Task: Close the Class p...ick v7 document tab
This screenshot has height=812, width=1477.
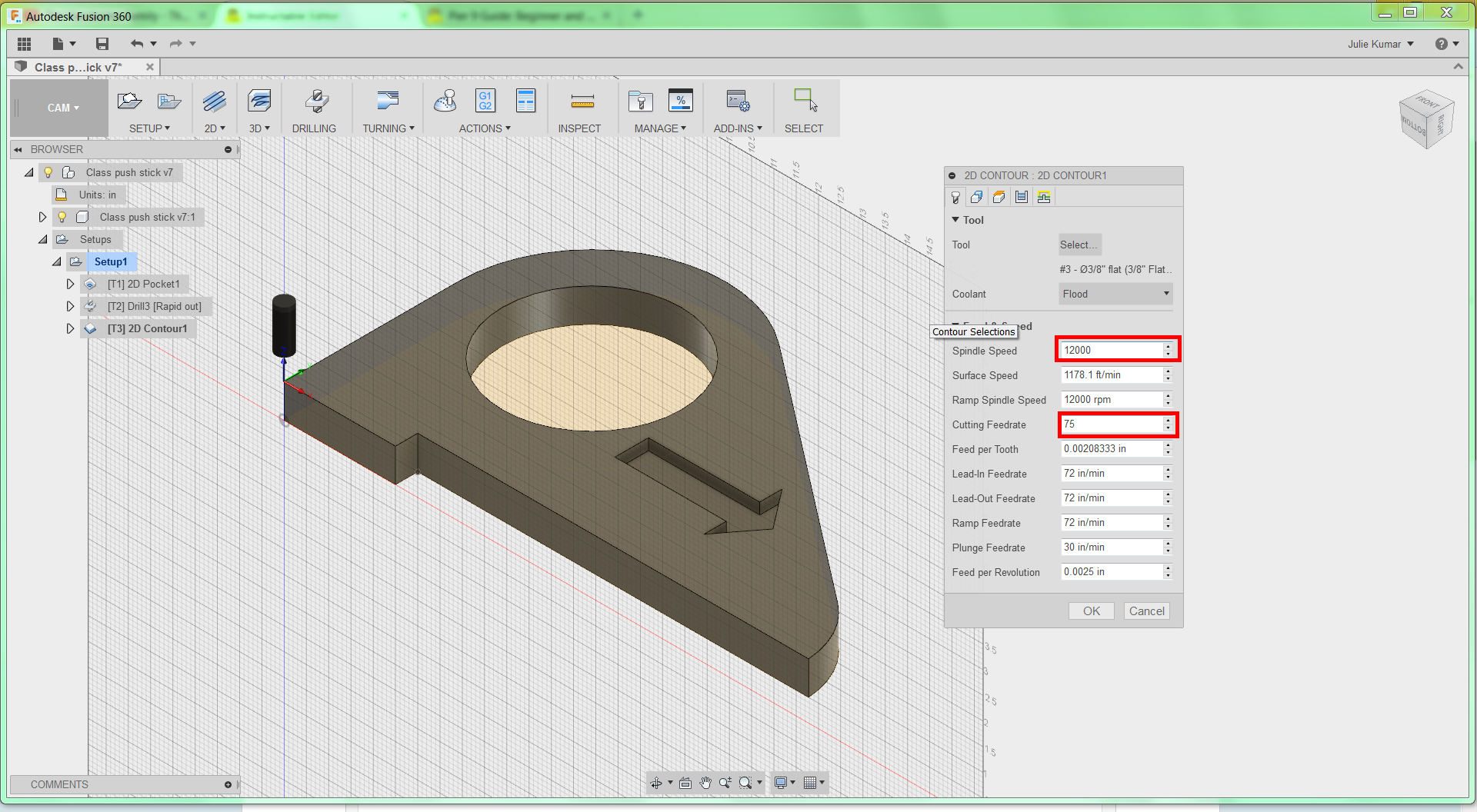Action: [x=150, y=67]
